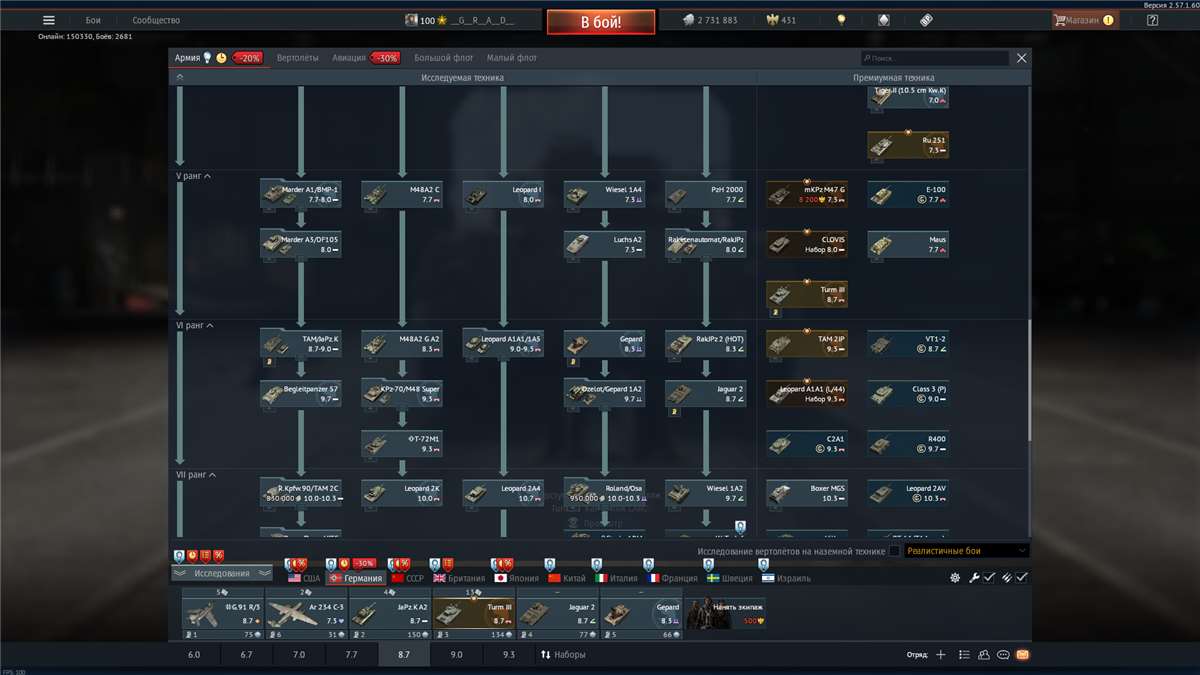This screenshot has height=675, width=1200.
Task: Select the Begleitpanzer 57 vehicle
Action: click(300, 393)
